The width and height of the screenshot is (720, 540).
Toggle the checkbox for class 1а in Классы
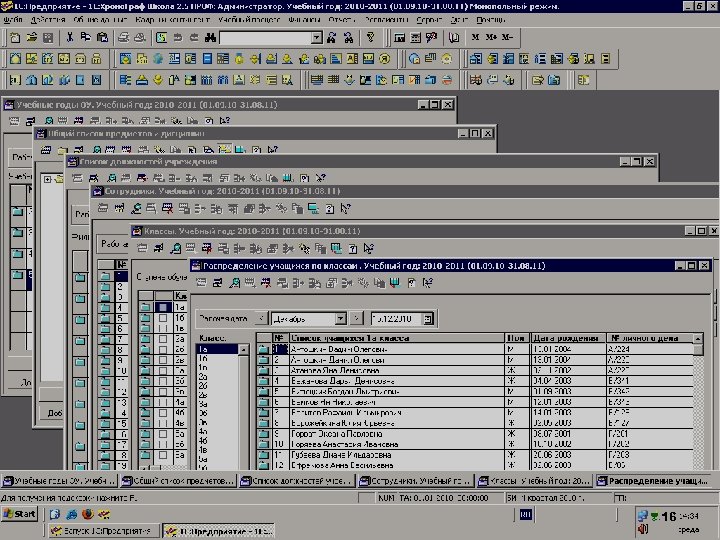[163, 307]
